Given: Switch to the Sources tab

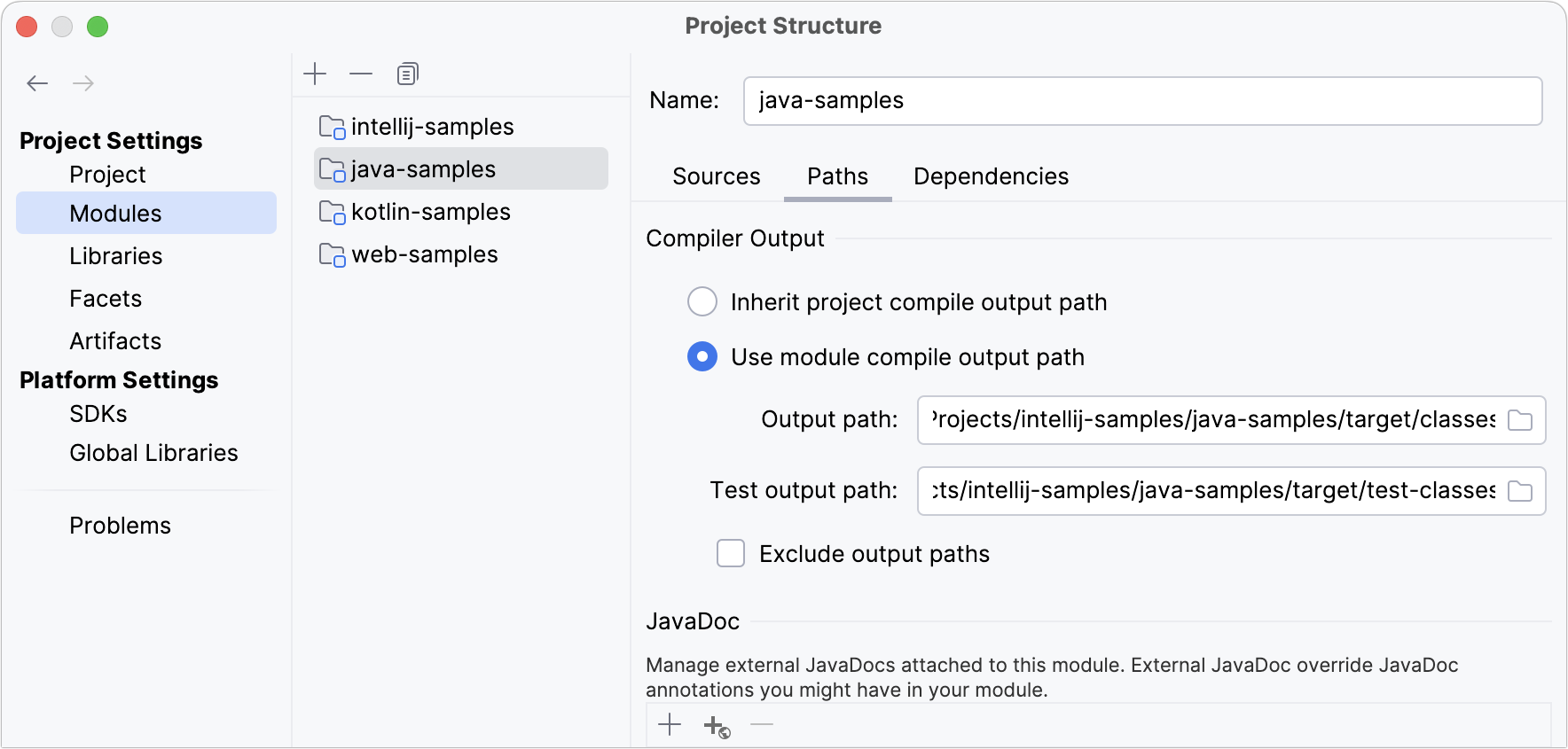Looking at the screenshot, I should (716, 176).
